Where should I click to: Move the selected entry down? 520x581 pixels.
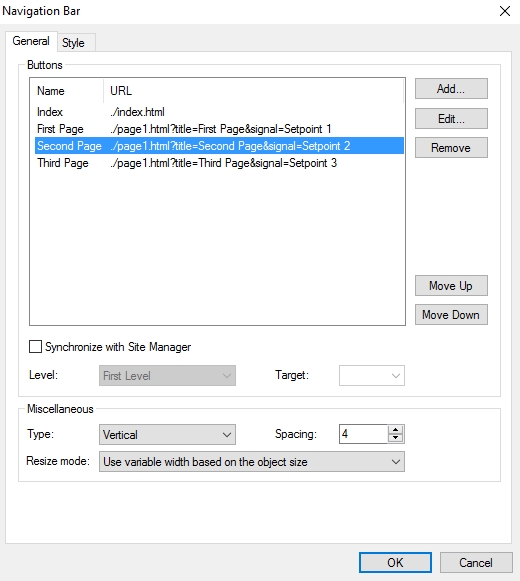(451, 315)
